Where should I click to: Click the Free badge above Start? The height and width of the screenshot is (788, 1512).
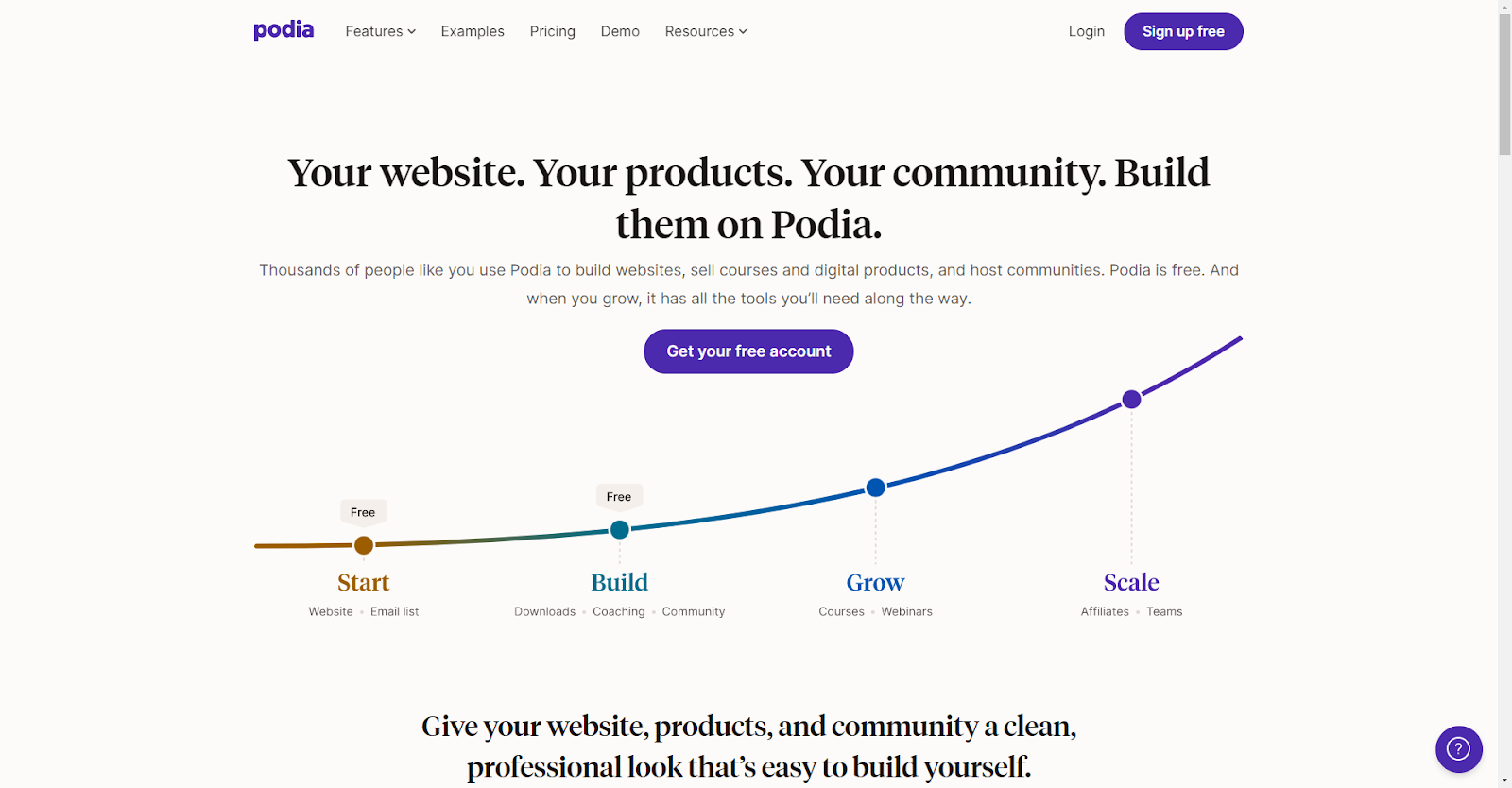point(363,512)
